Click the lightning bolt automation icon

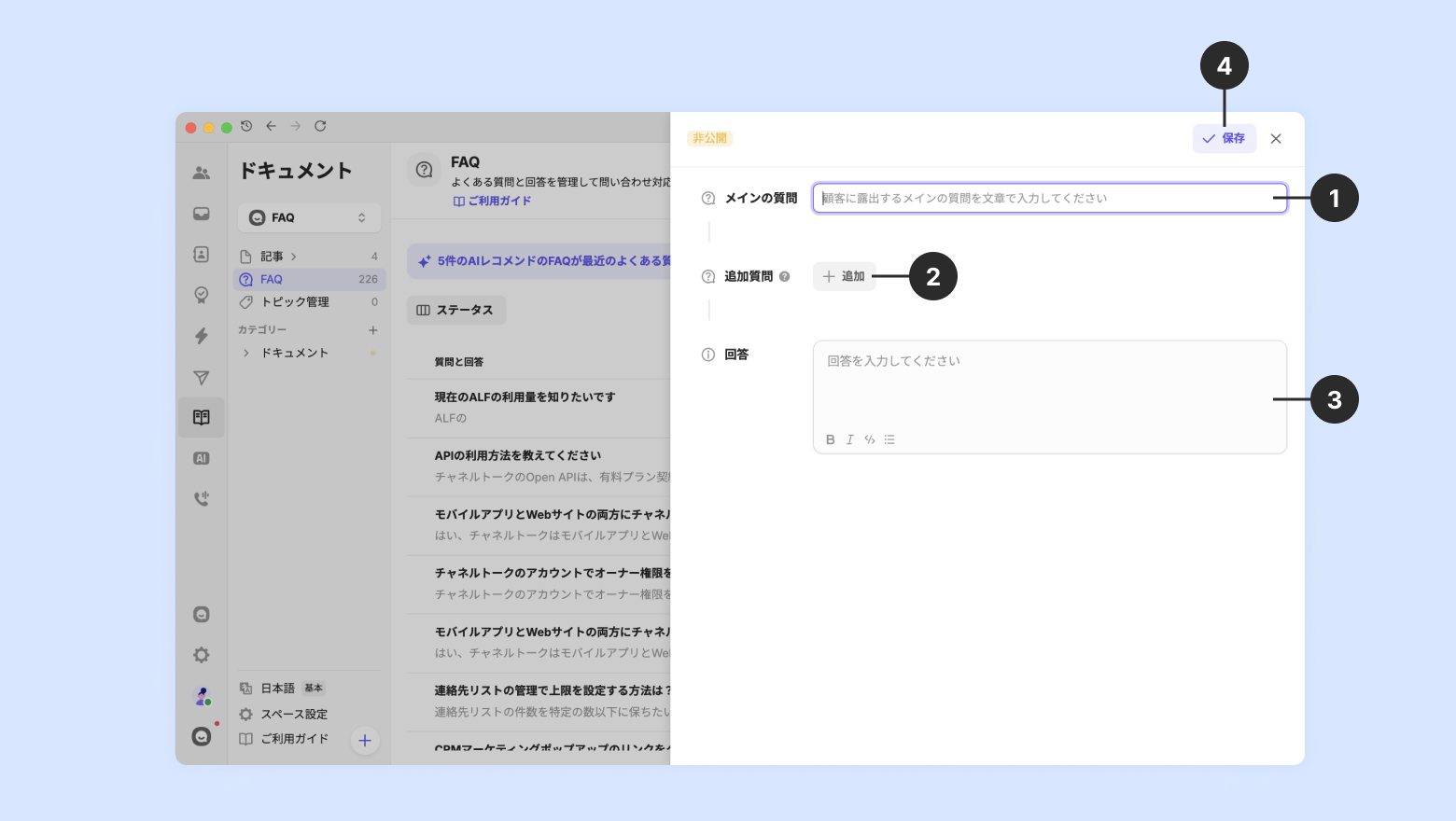click(201, 336)
